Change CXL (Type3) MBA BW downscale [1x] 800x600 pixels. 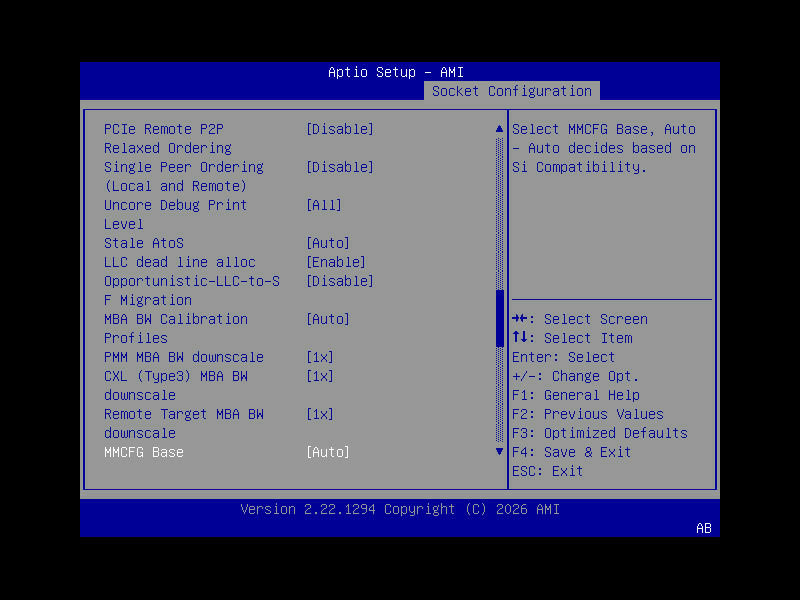coord(320,377)
